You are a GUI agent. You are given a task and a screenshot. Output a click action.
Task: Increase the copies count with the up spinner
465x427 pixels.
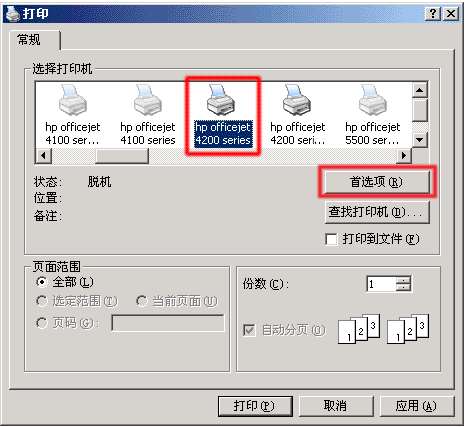404,280
